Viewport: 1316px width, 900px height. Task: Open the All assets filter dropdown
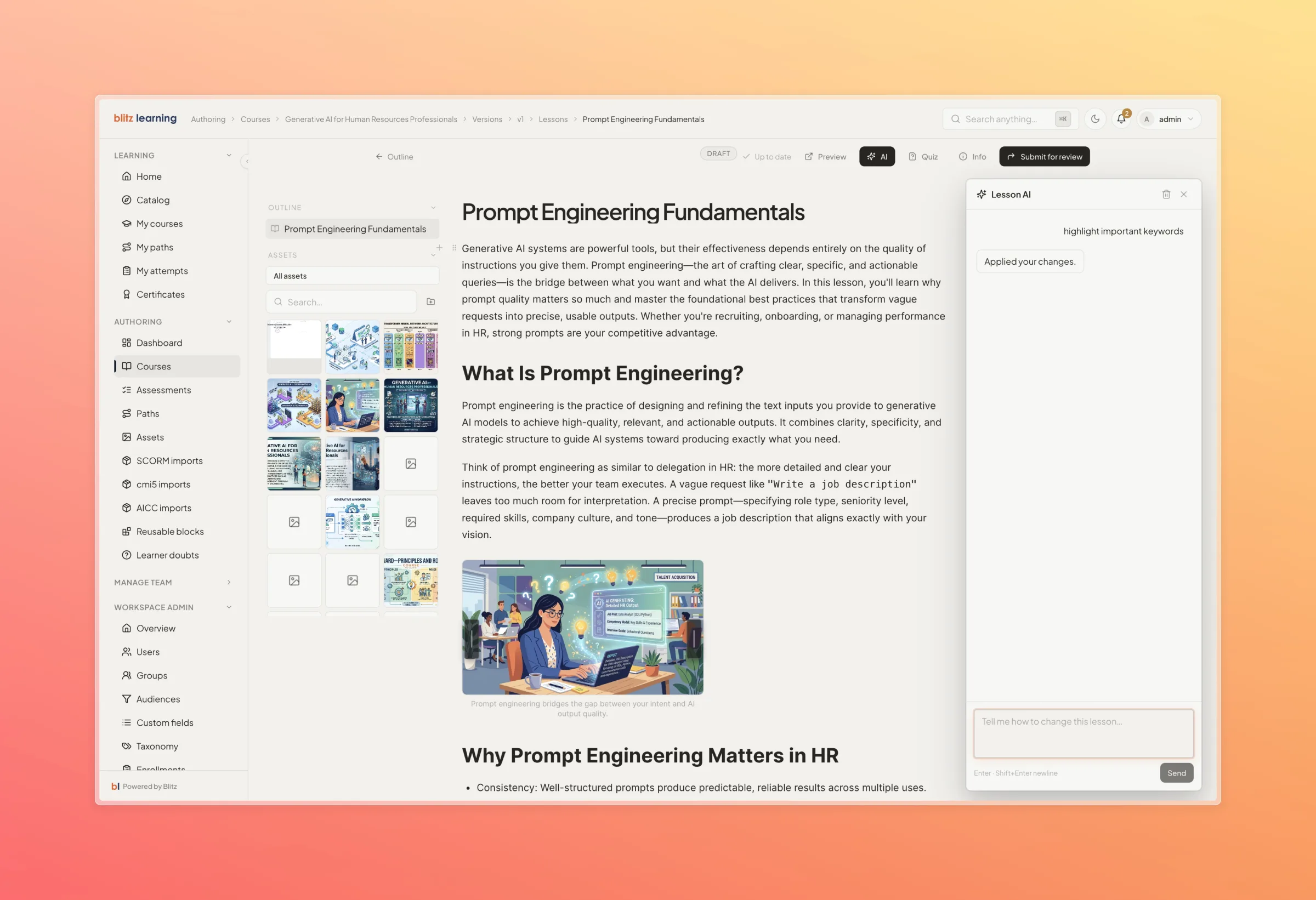(352, 276)
